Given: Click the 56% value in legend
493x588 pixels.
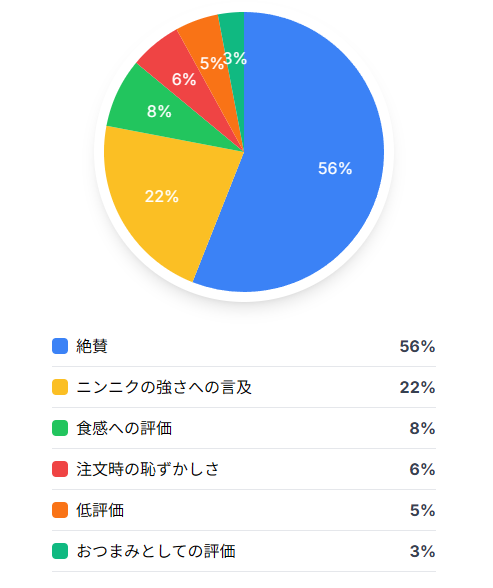Looking at the screenshot, I should coord(417,346).
